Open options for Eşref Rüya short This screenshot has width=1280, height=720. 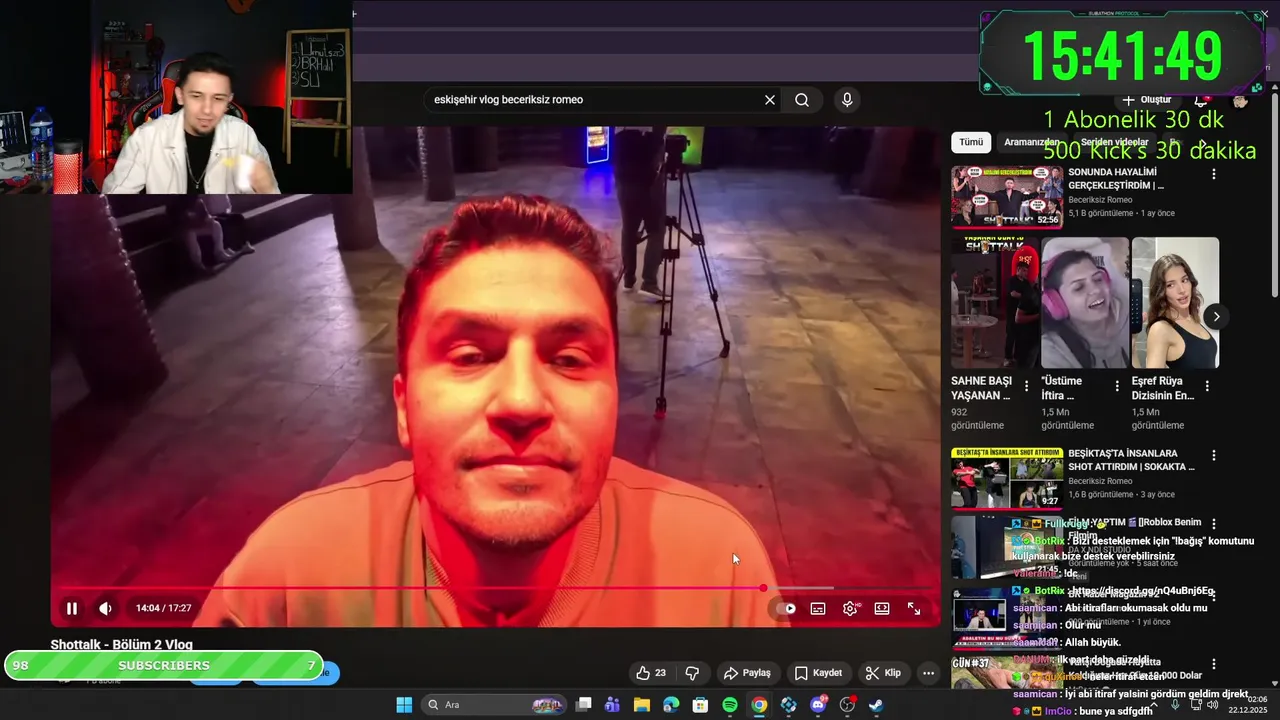1207,386
